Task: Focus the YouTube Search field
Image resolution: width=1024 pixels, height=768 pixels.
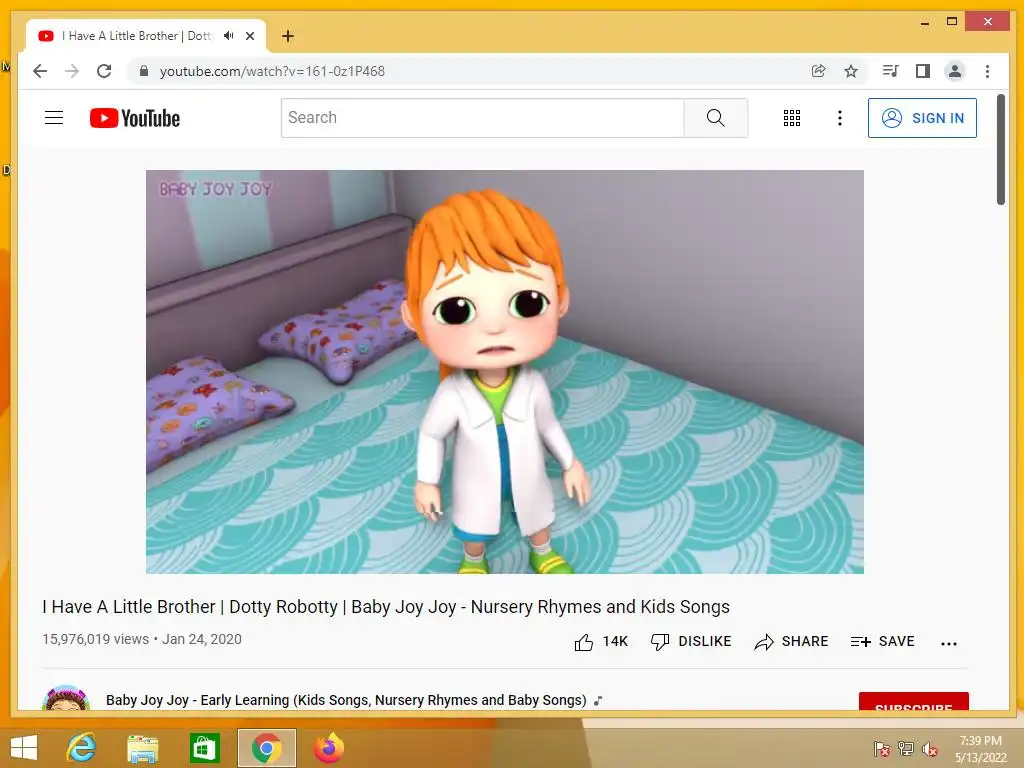Action: coord(483,118)
